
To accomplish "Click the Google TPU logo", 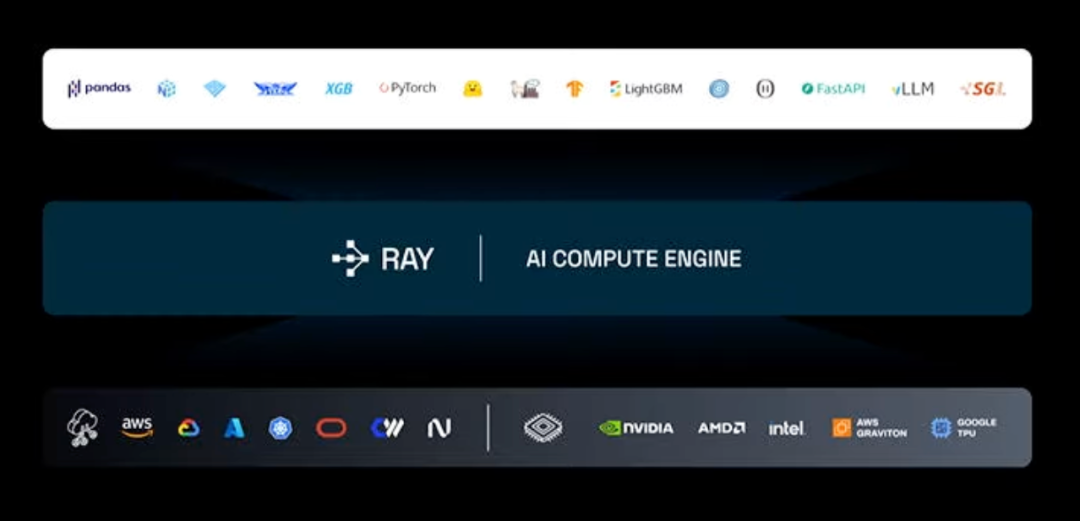I will pos(963,428).
